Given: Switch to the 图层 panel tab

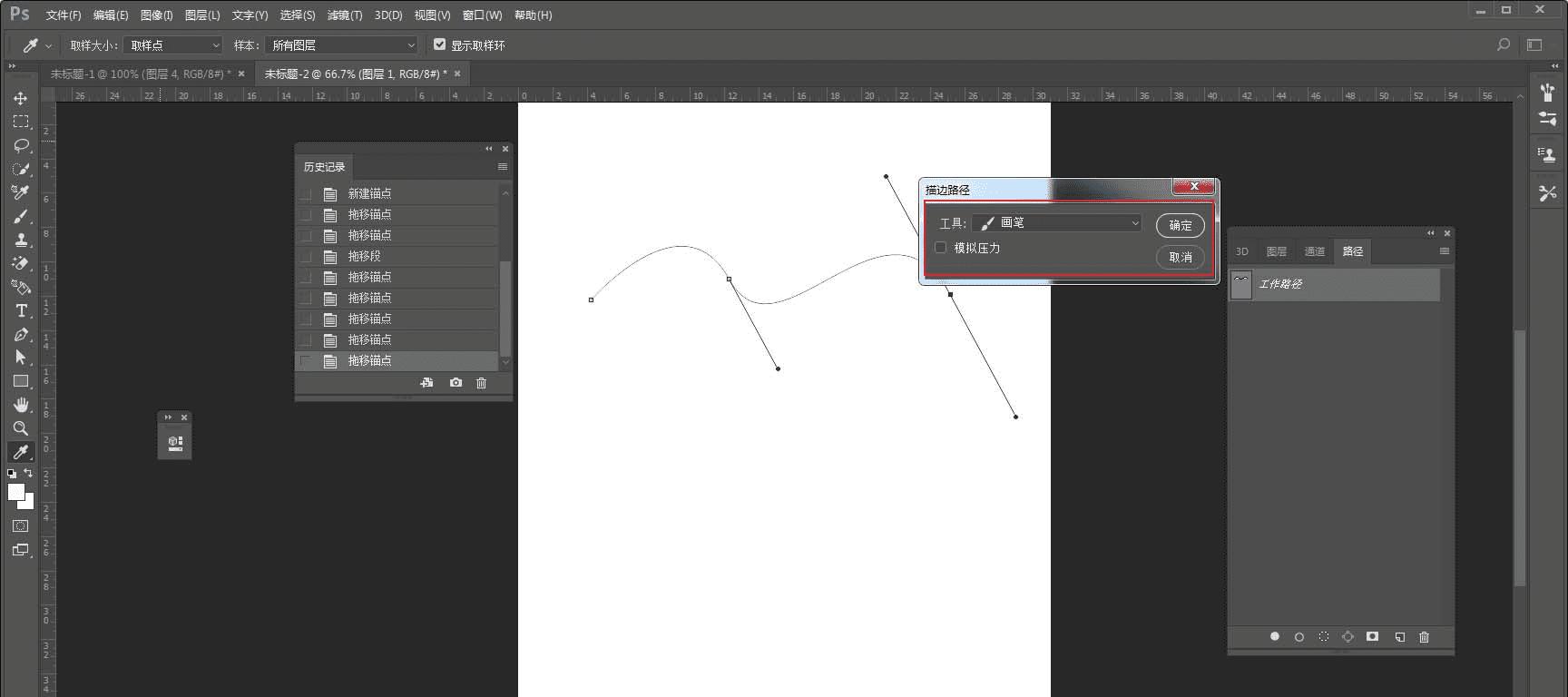Looking at the screenshot, I should (1277, 251).
